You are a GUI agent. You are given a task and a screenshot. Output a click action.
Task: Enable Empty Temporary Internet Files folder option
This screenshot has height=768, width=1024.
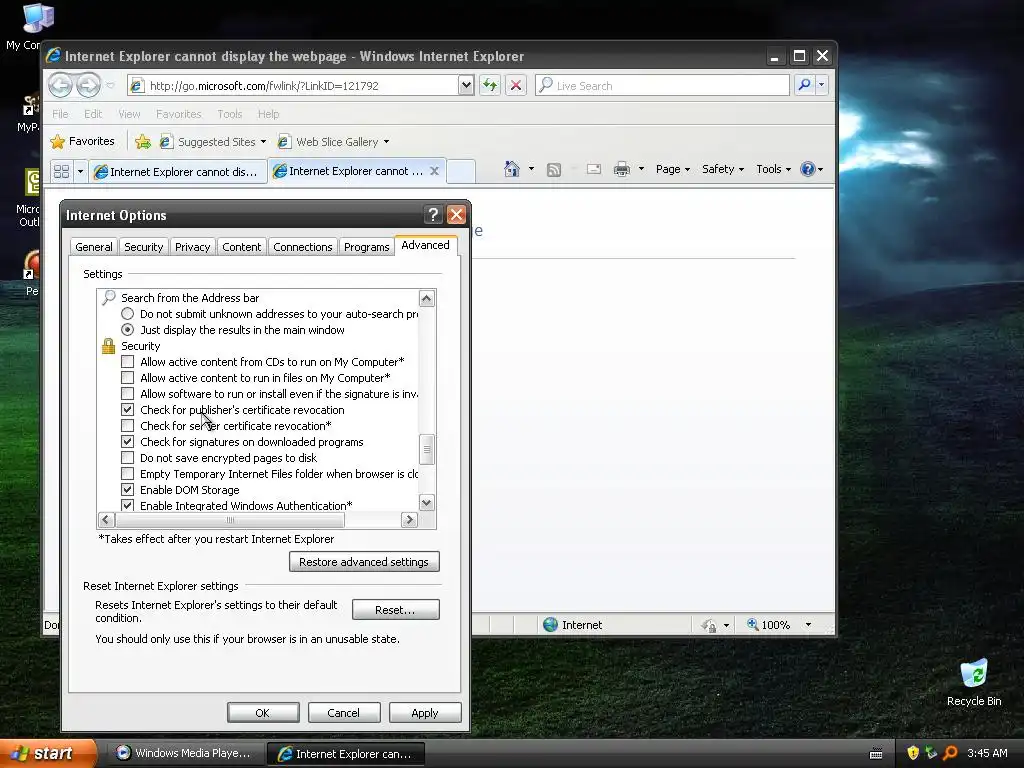point(127,473)
